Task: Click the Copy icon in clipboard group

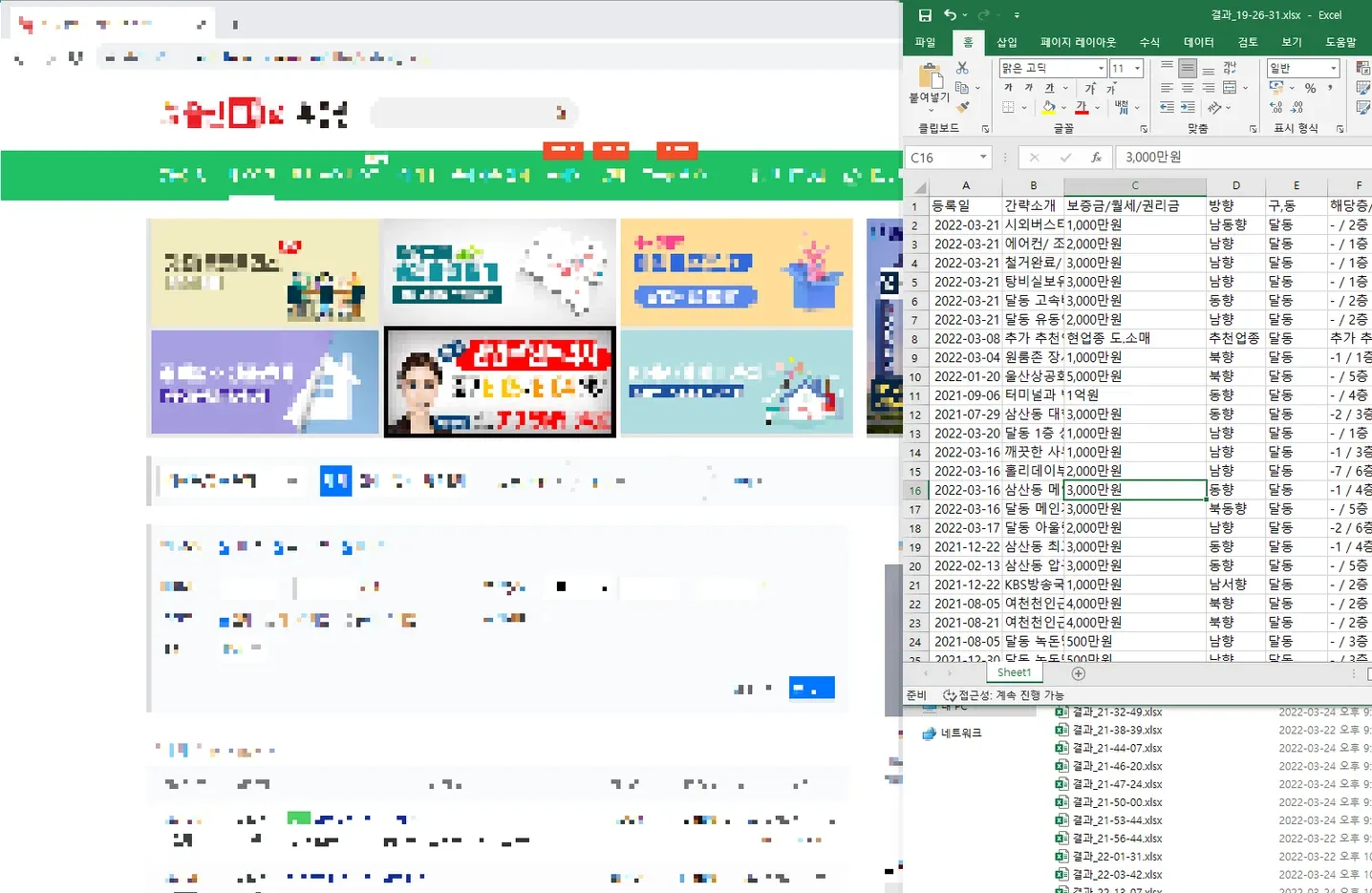Action: coord(962,87)
